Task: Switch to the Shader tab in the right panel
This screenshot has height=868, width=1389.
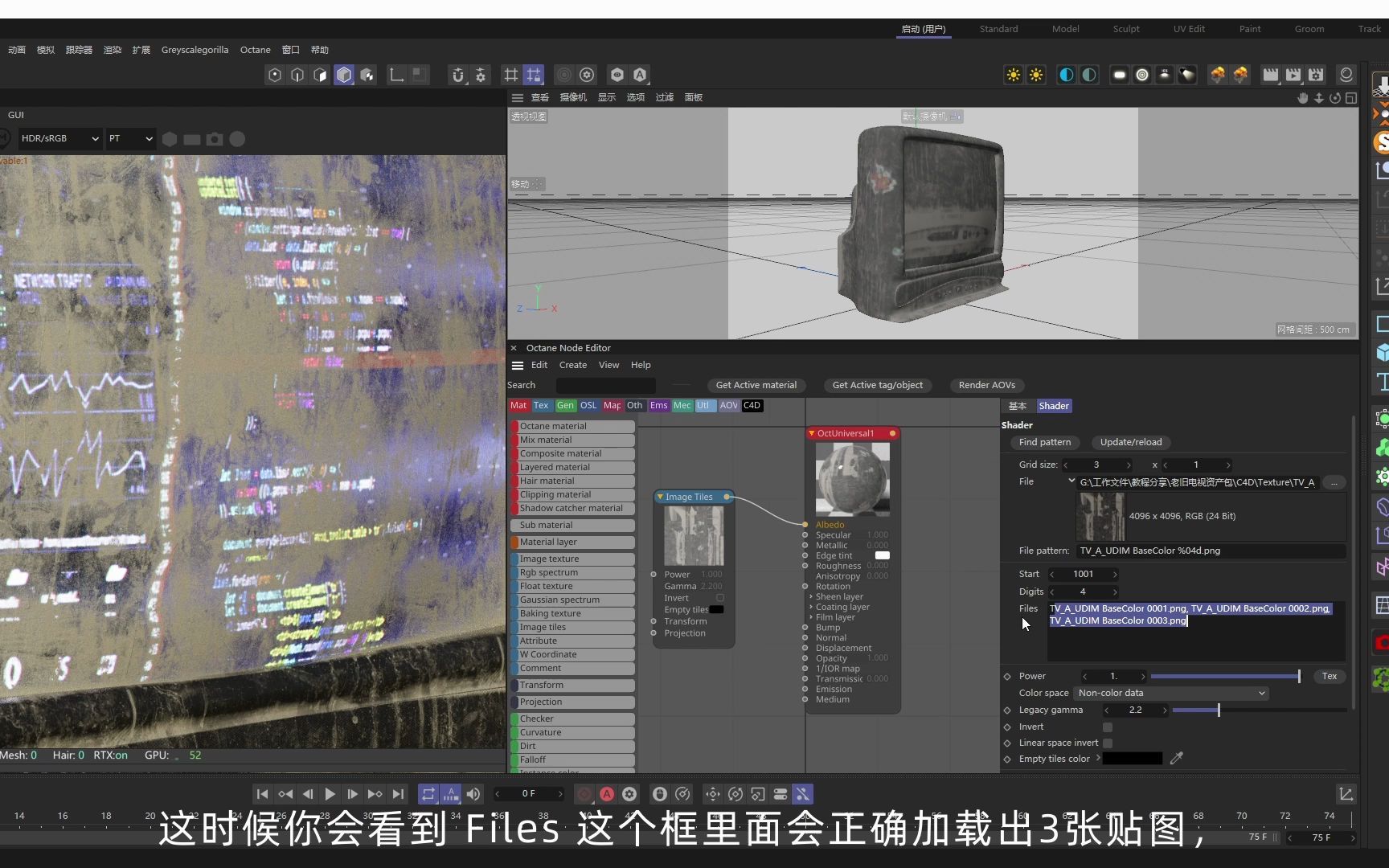Action: tap(1054, 406)
